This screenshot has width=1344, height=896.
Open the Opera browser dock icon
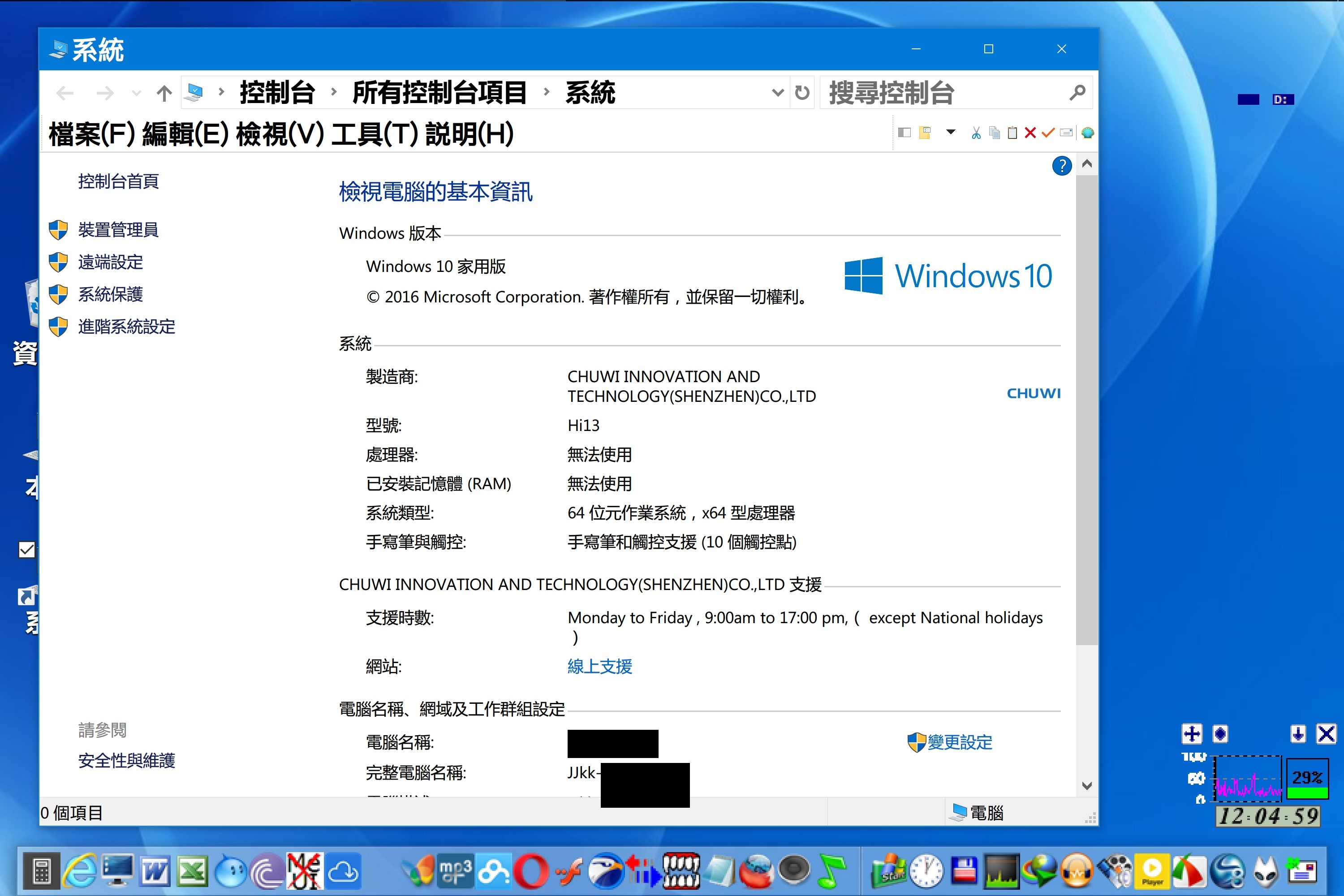coord(531,871)
